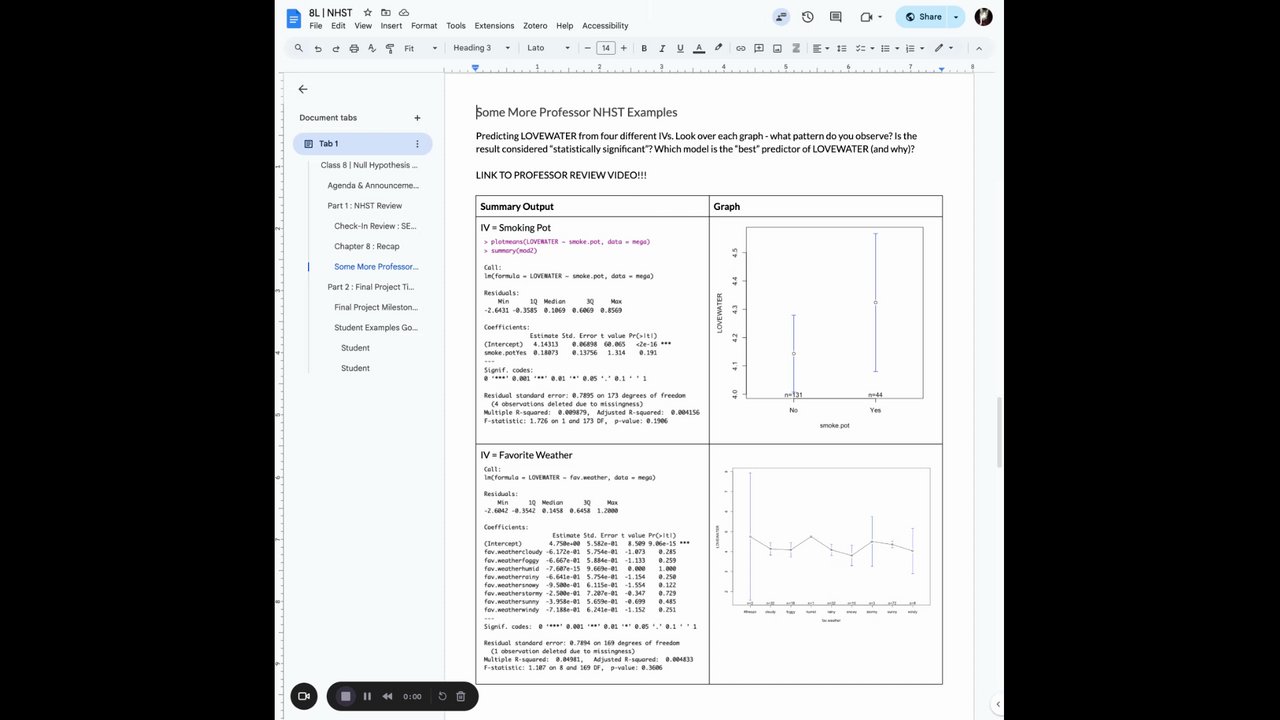Add a new document tab plus icon
This screenshot has width=1280, height=720.
pos(417,118)
